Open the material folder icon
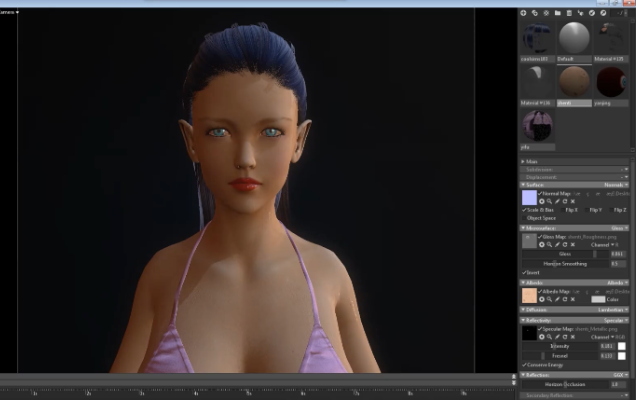This screenshot has width=636, height=400. click(x=557, y=12)
